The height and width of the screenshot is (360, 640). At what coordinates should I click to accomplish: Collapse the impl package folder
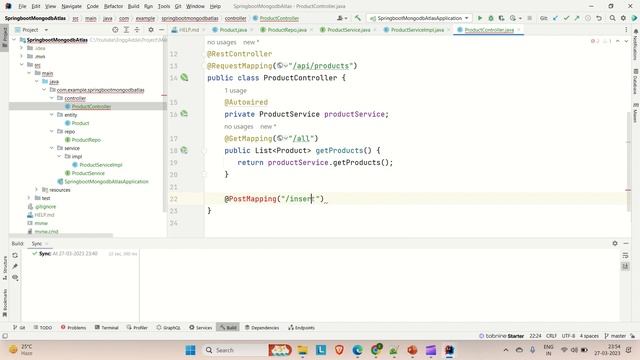(59, 156)
